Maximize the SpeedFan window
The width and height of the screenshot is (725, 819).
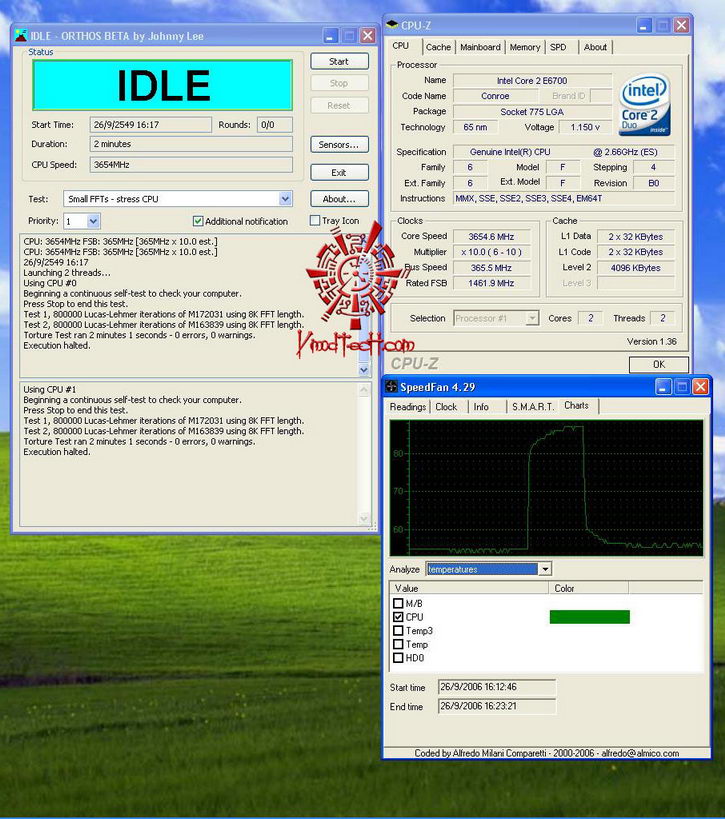(x=682, y=387)
